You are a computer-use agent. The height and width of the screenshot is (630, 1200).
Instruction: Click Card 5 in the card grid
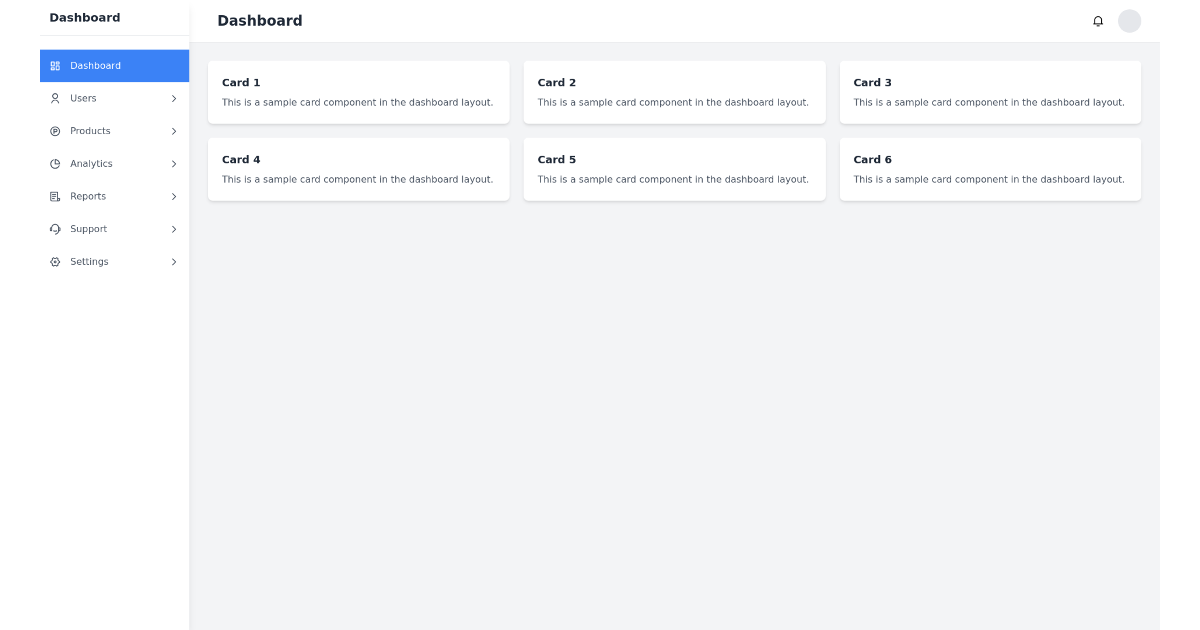674,168
